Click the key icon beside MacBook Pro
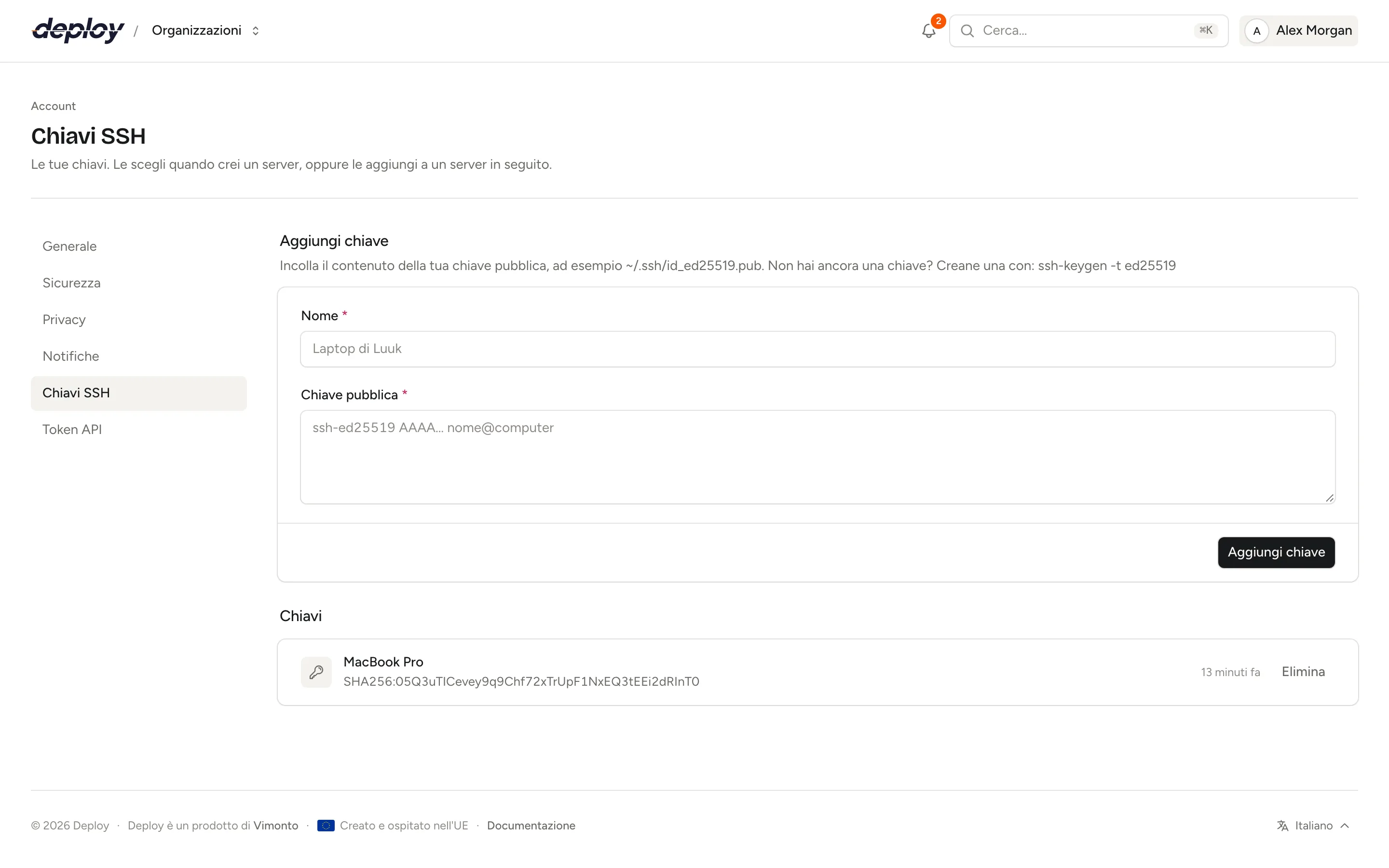 [x=316, y=672]
